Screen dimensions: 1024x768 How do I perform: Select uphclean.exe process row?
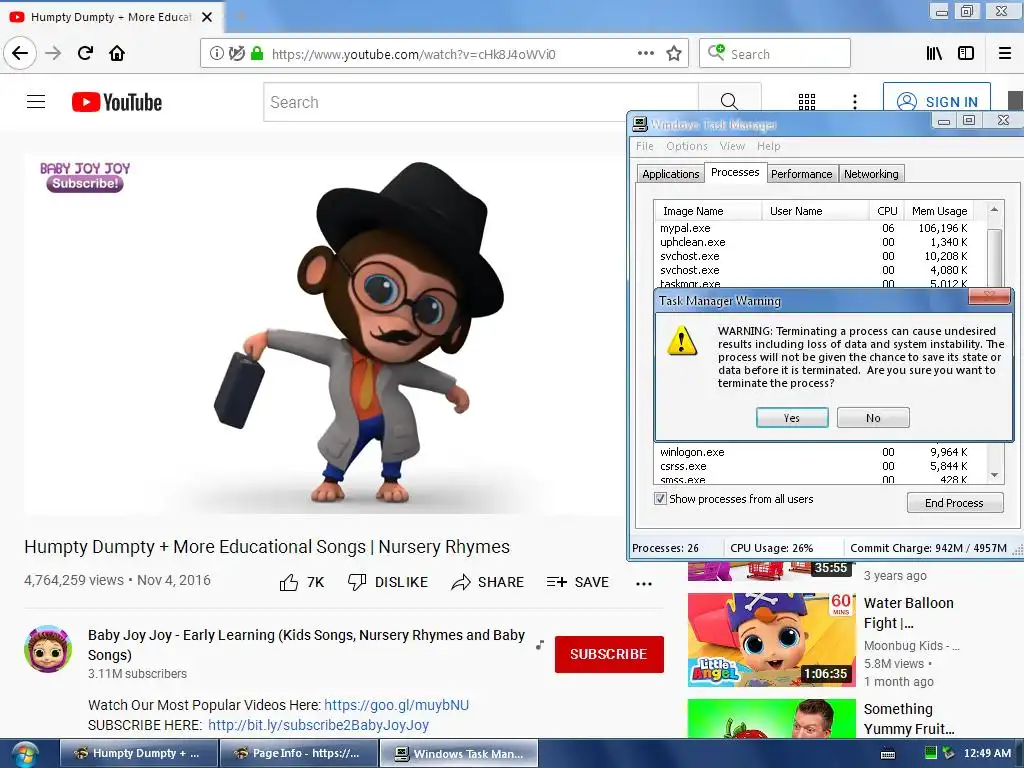click(x=814, y=242)
